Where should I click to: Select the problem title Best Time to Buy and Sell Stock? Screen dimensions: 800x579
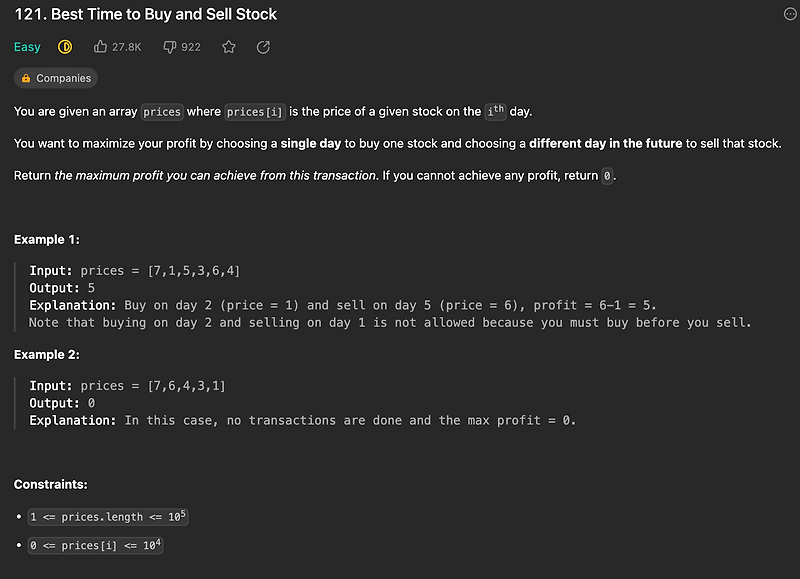pyautogui.click(x=145, y=14)
